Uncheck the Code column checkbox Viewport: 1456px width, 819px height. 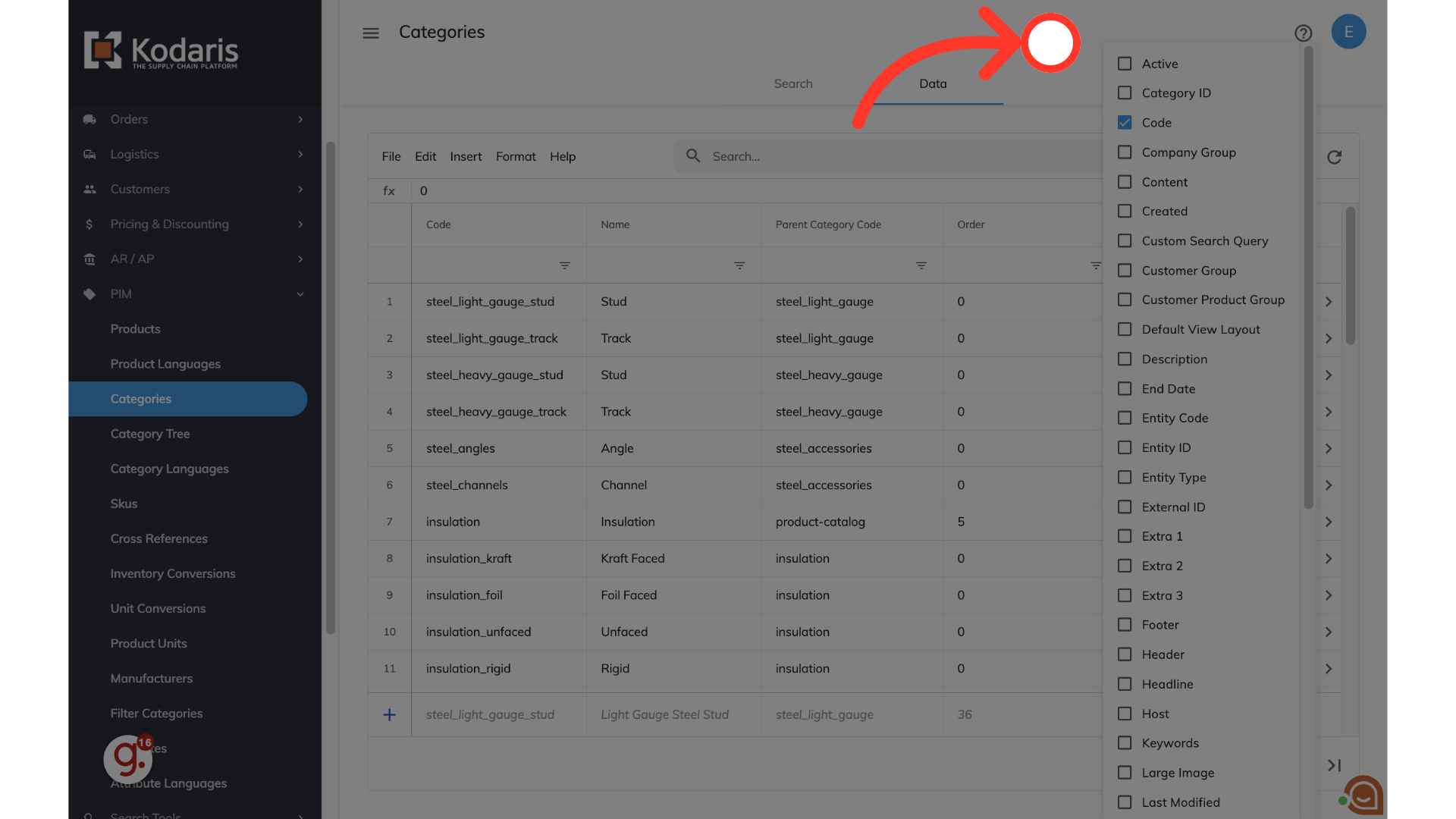(x=1125, y=122)
